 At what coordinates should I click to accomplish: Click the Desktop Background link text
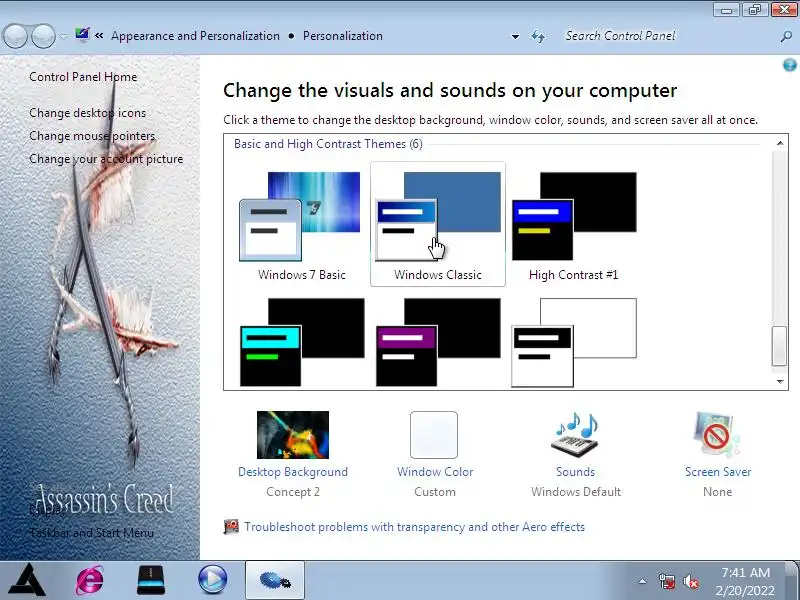point(293,472)
